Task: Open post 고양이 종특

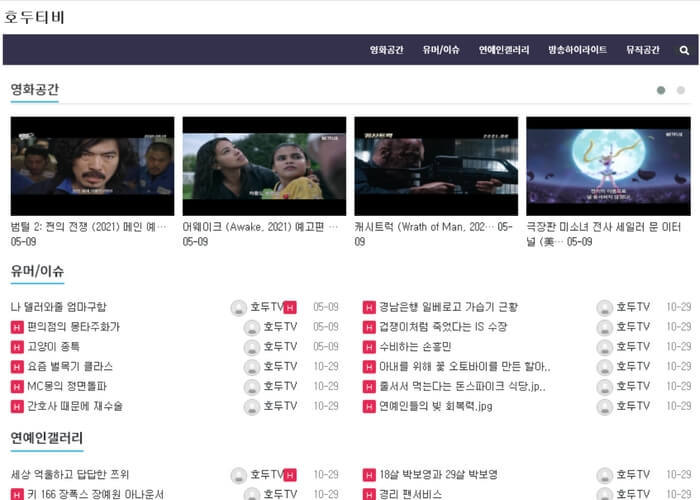Action: pyautogui.click(x=54, y=346)
